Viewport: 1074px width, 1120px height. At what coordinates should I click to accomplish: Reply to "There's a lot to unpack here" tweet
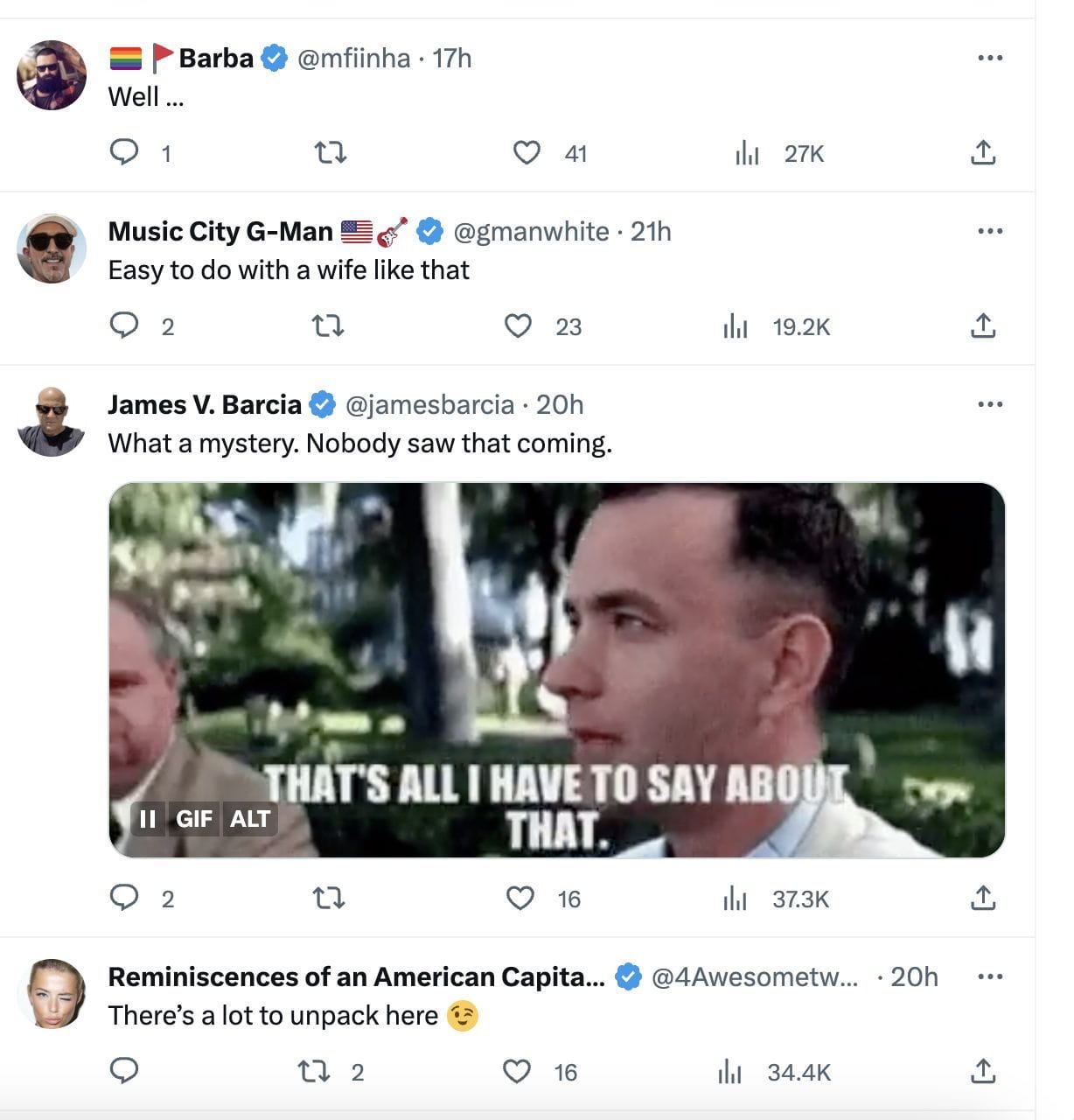pyautogui.click(x=124, y=1071)
